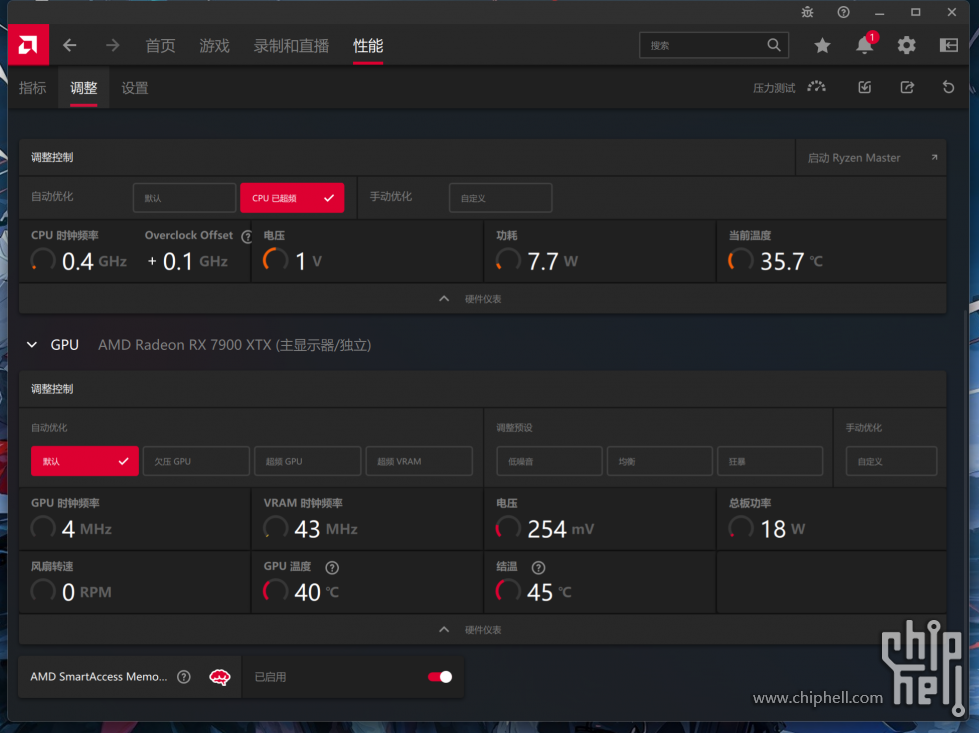Select the 狂暴 tuning preset
Screen dimensions: 979x733
(x=770, y=461)
